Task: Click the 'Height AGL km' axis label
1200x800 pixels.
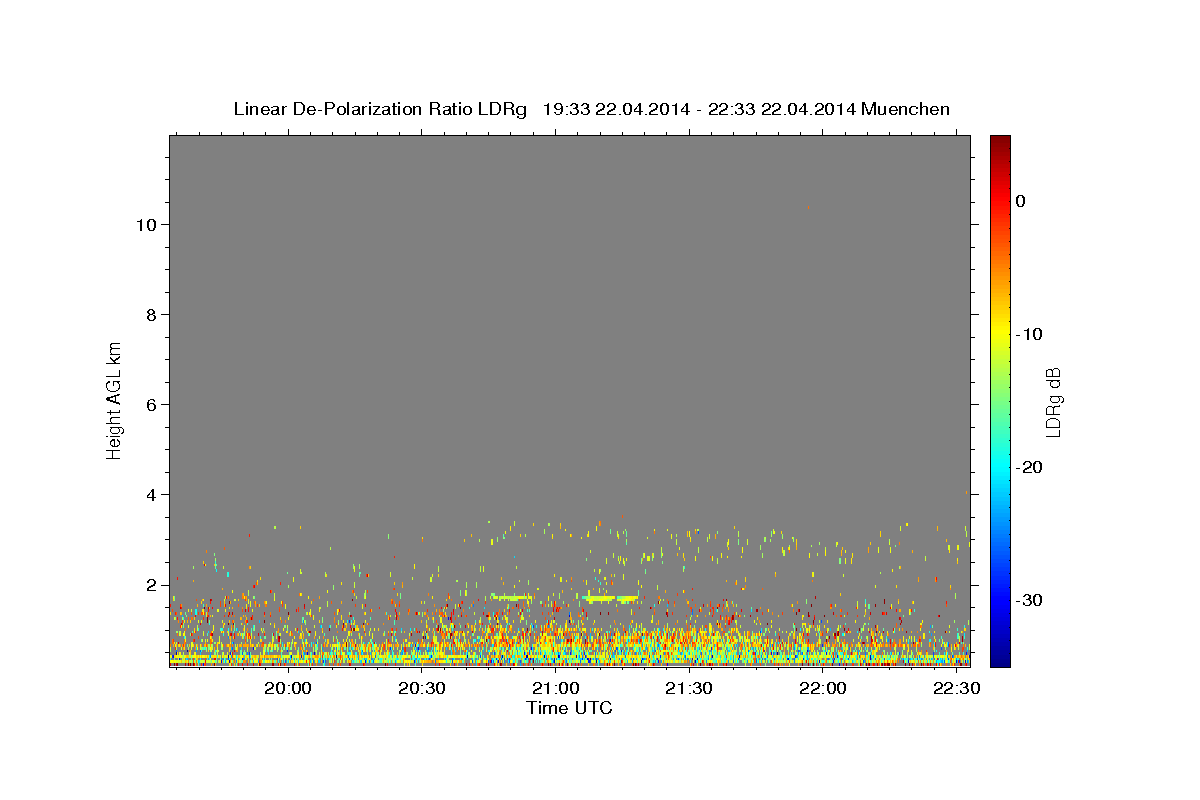Action: coord(114,399)
